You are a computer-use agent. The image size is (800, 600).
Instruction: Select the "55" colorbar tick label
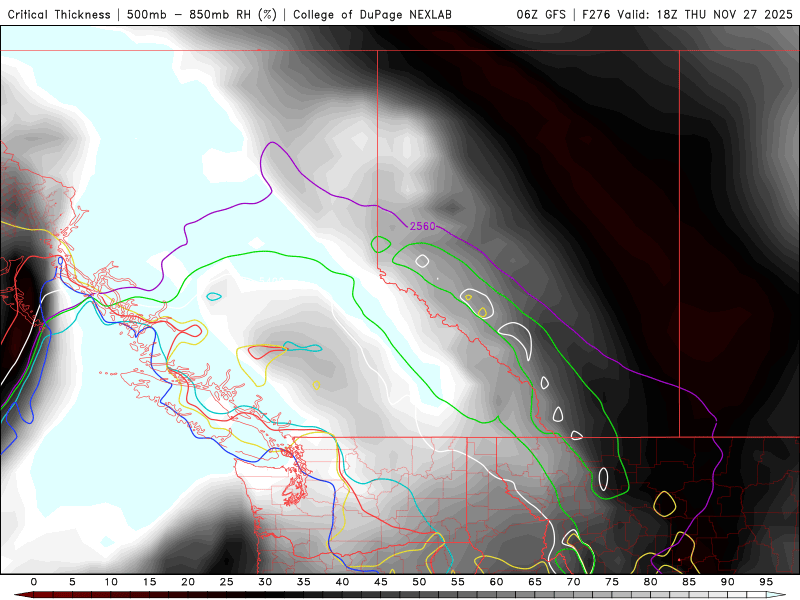tap(458, 582)
